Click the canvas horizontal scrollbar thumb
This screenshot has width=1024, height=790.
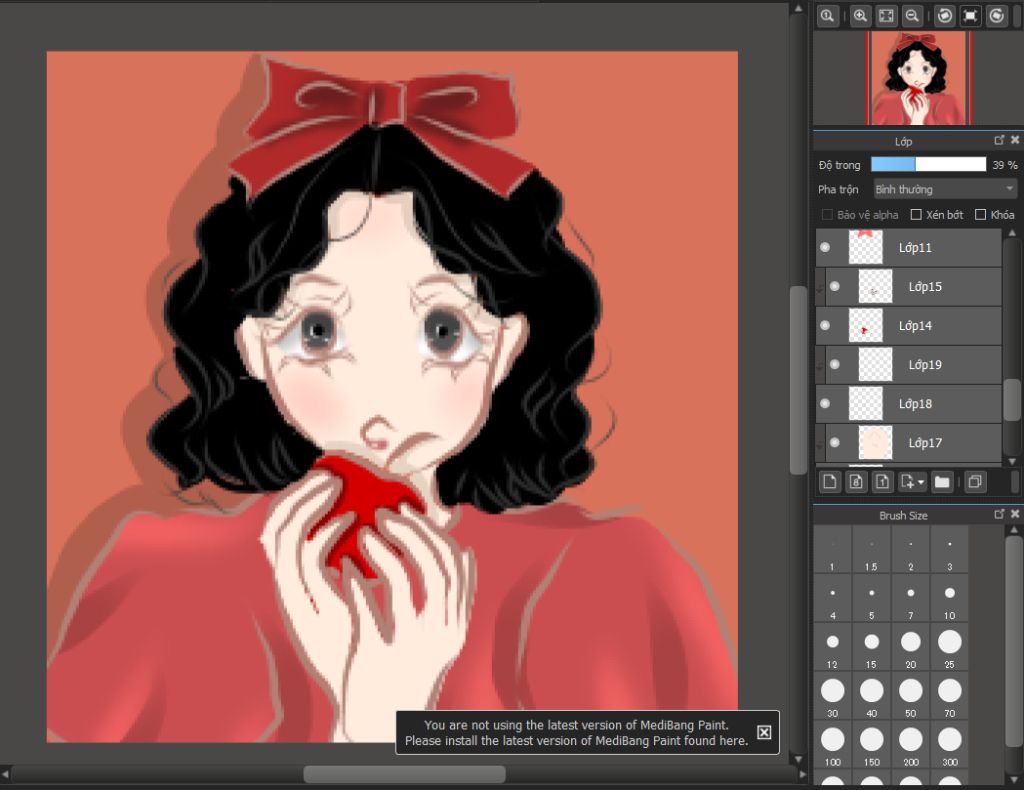pos(404,775)
